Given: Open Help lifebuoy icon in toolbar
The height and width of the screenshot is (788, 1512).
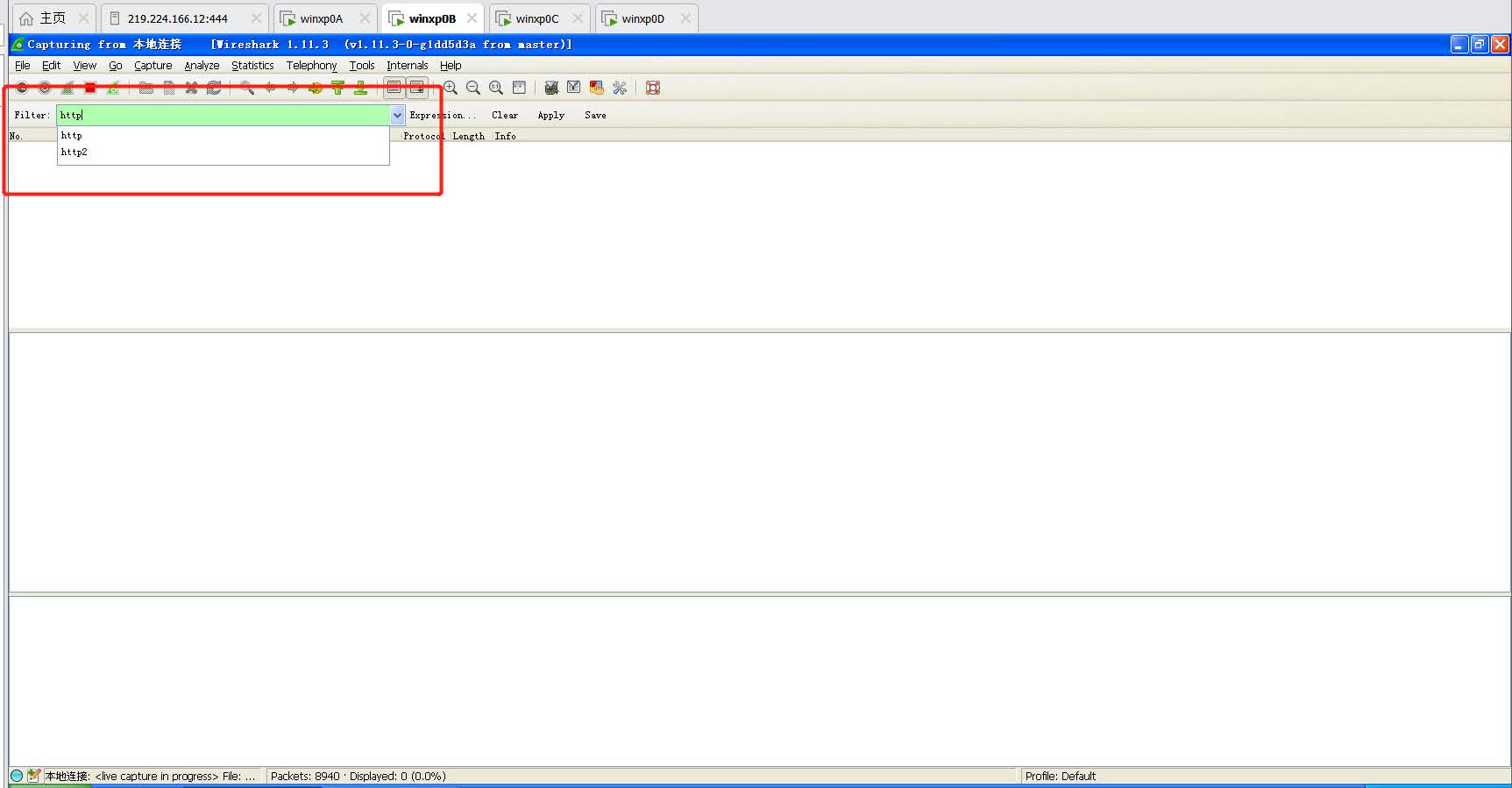Looking at the screenshot, I should pos(653,88).
